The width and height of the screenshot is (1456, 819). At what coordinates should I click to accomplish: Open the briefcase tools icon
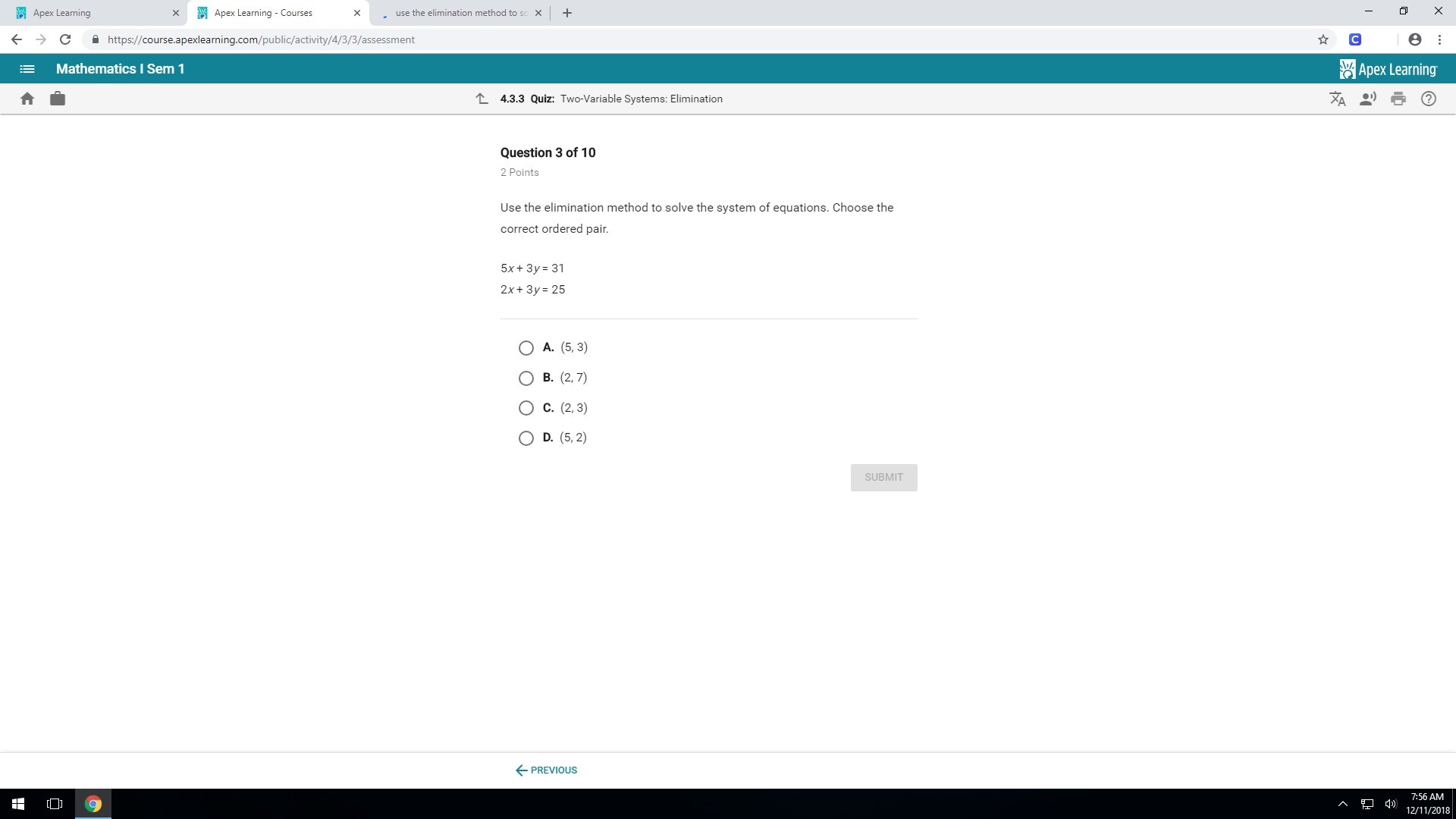tap(58, 99)
